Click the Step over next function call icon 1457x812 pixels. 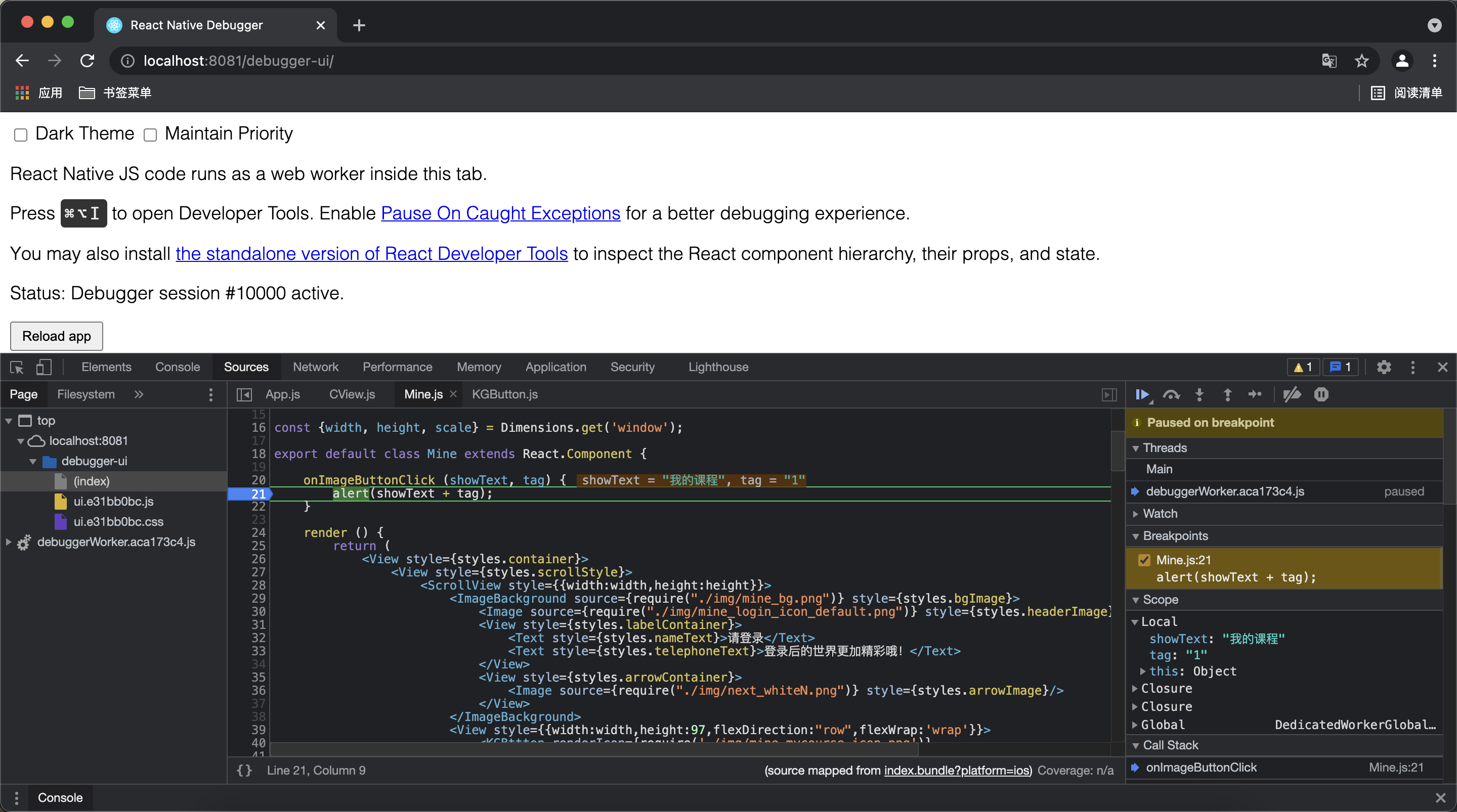[x=1171, y=395]
